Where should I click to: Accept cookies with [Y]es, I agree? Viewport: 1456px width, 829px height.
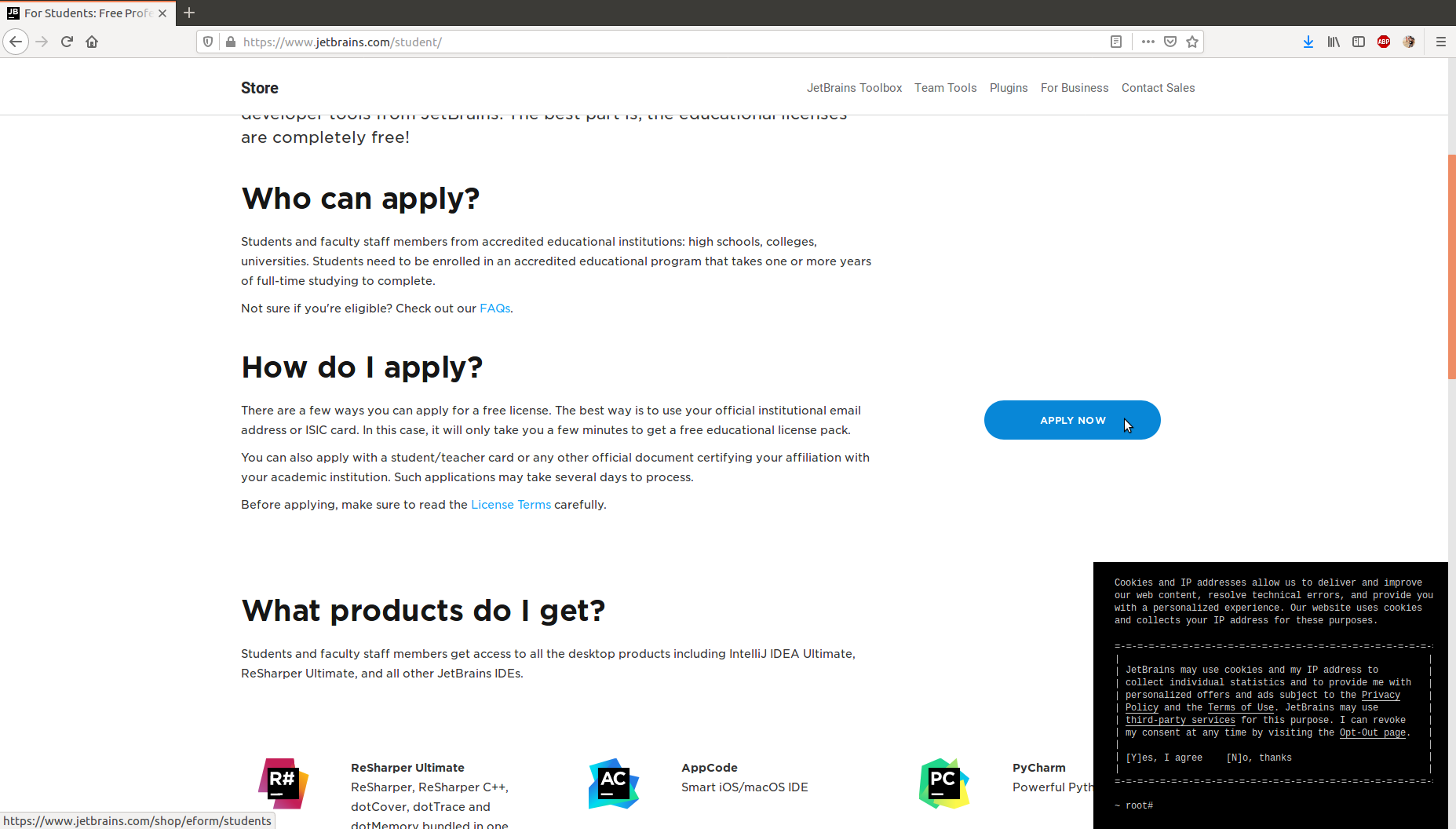[1163, 758]
